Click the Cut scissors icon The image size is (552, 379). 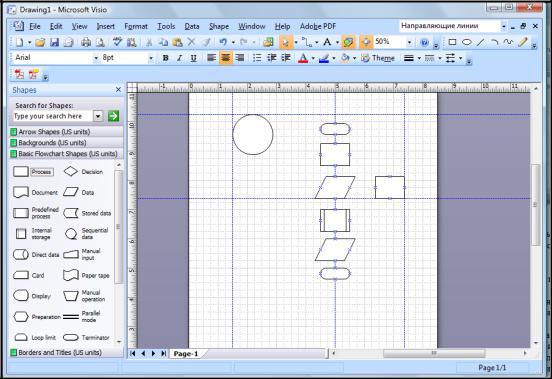[149, 43]
